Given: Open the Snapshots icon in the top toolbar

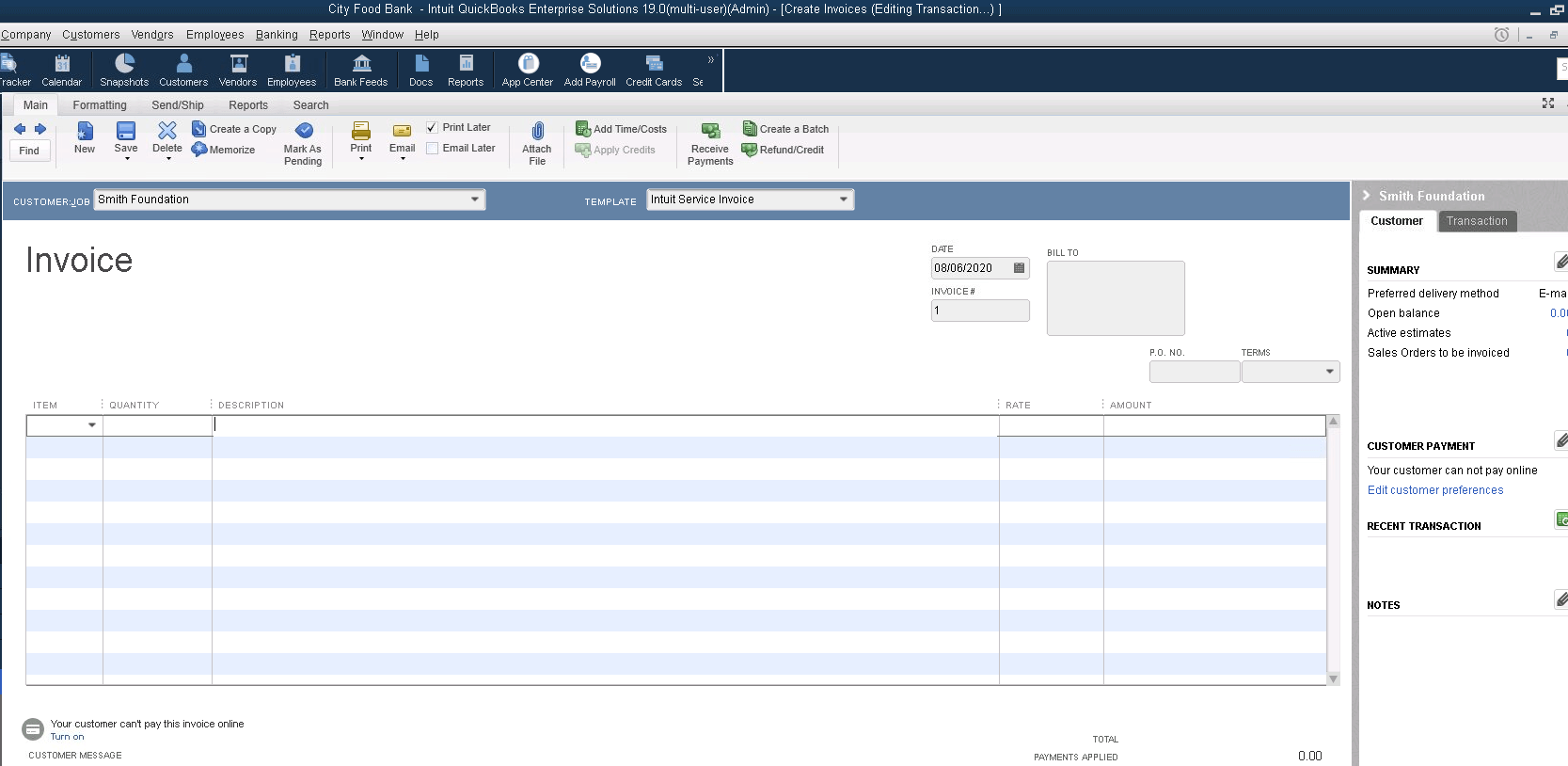Looking at the screenshot, I should pos(124,64).
